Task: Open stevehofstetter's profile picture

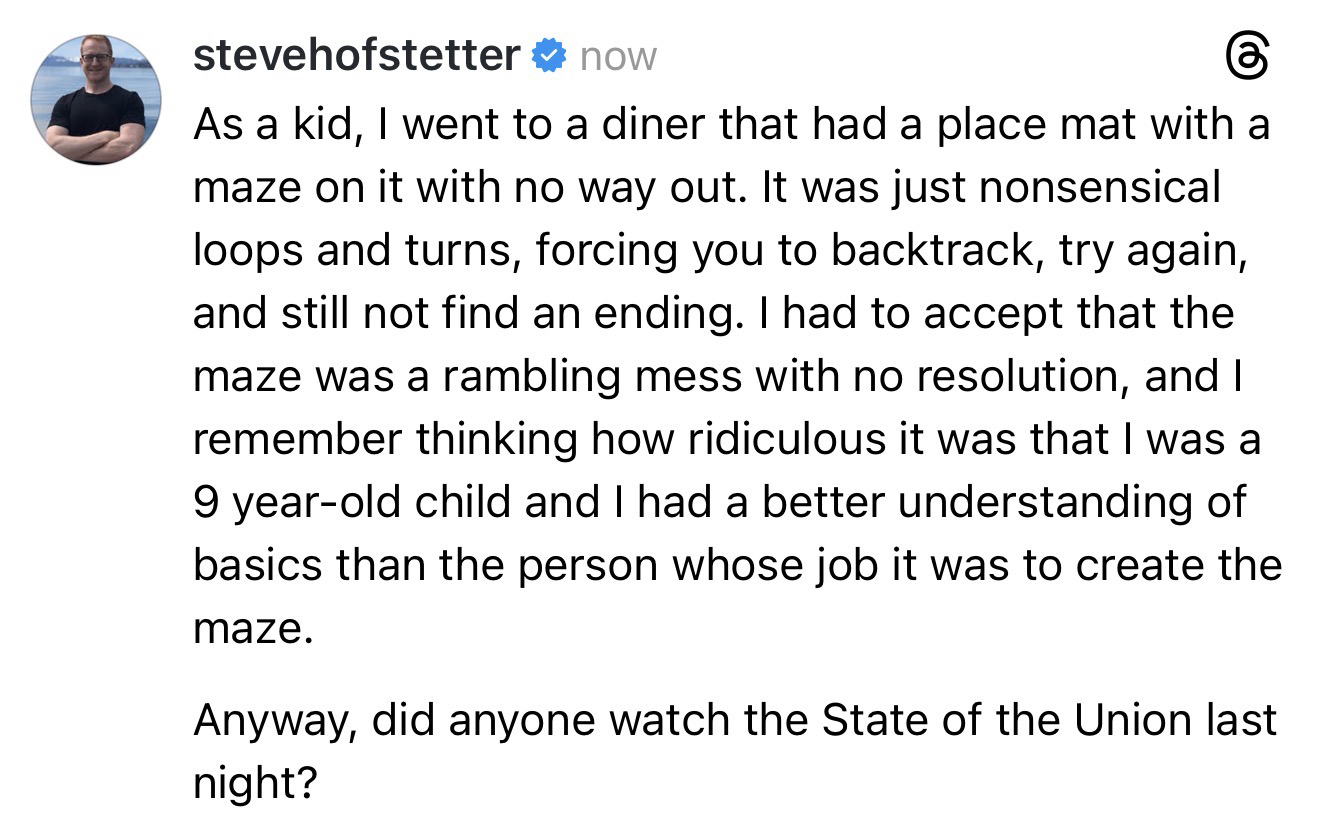Action: pyautogui.click(x=96, y=99)
